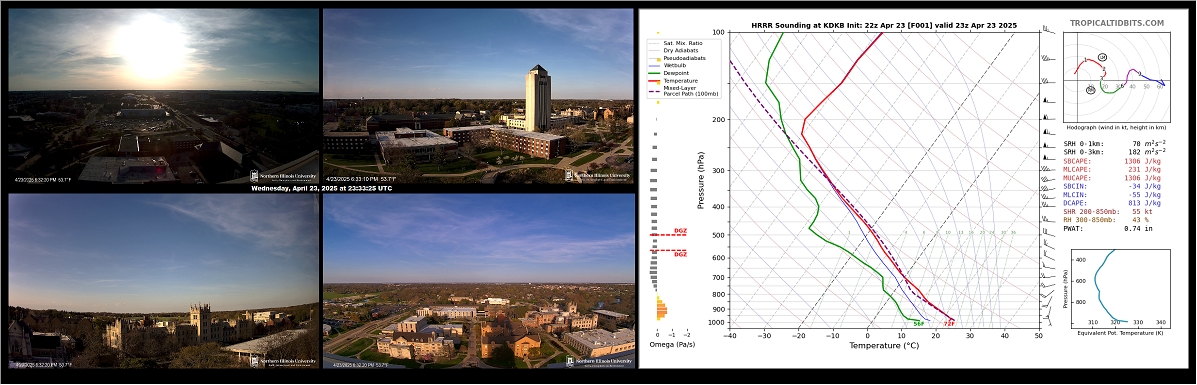Image resolution: width=1197 pixels, height=385 pixels.
Task: Click the Wednesday, April 23, 2025 timestamp text
Action: pyautogui.click(x=321, y=188)
